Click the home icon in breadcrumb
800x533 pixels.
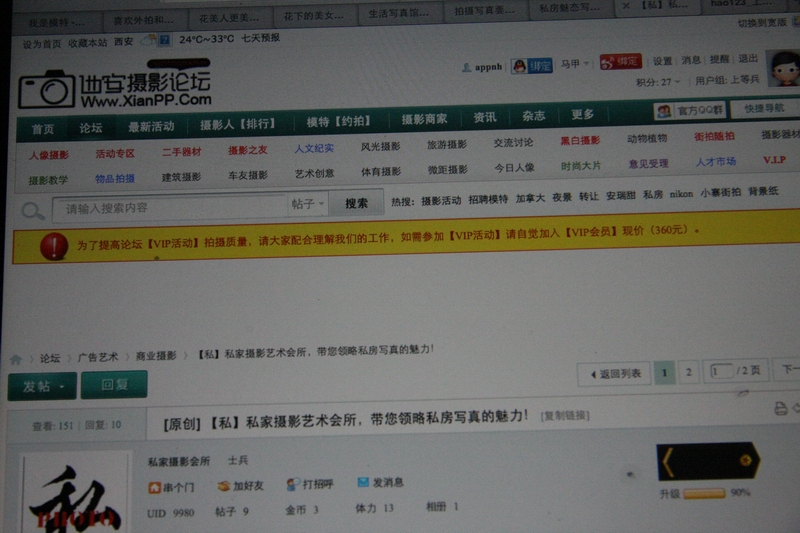[x=16, y=357]
